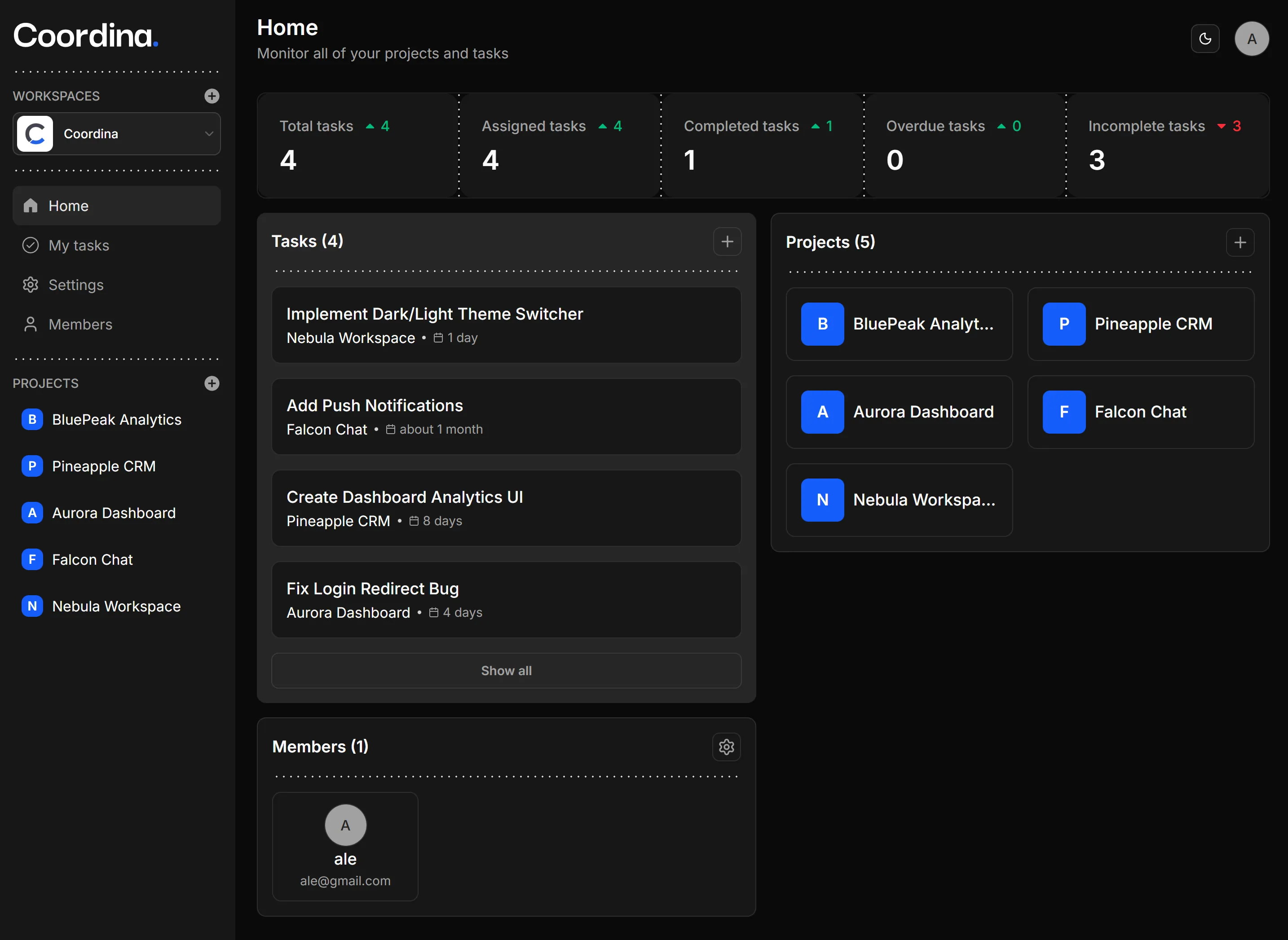Click the ale member card

(x=345, y=846)
